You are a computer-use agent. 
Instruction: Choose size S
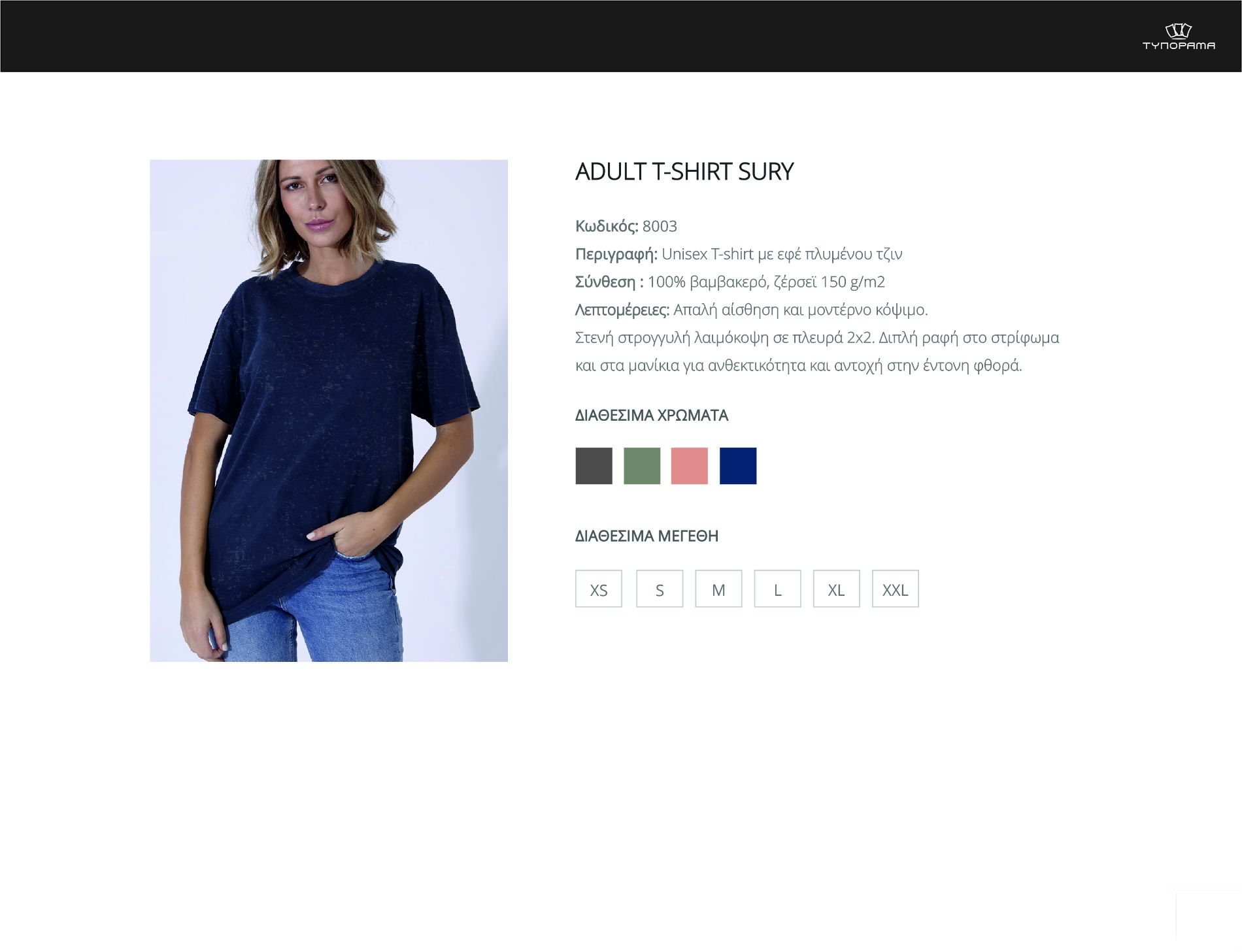[x=660, y=589]
